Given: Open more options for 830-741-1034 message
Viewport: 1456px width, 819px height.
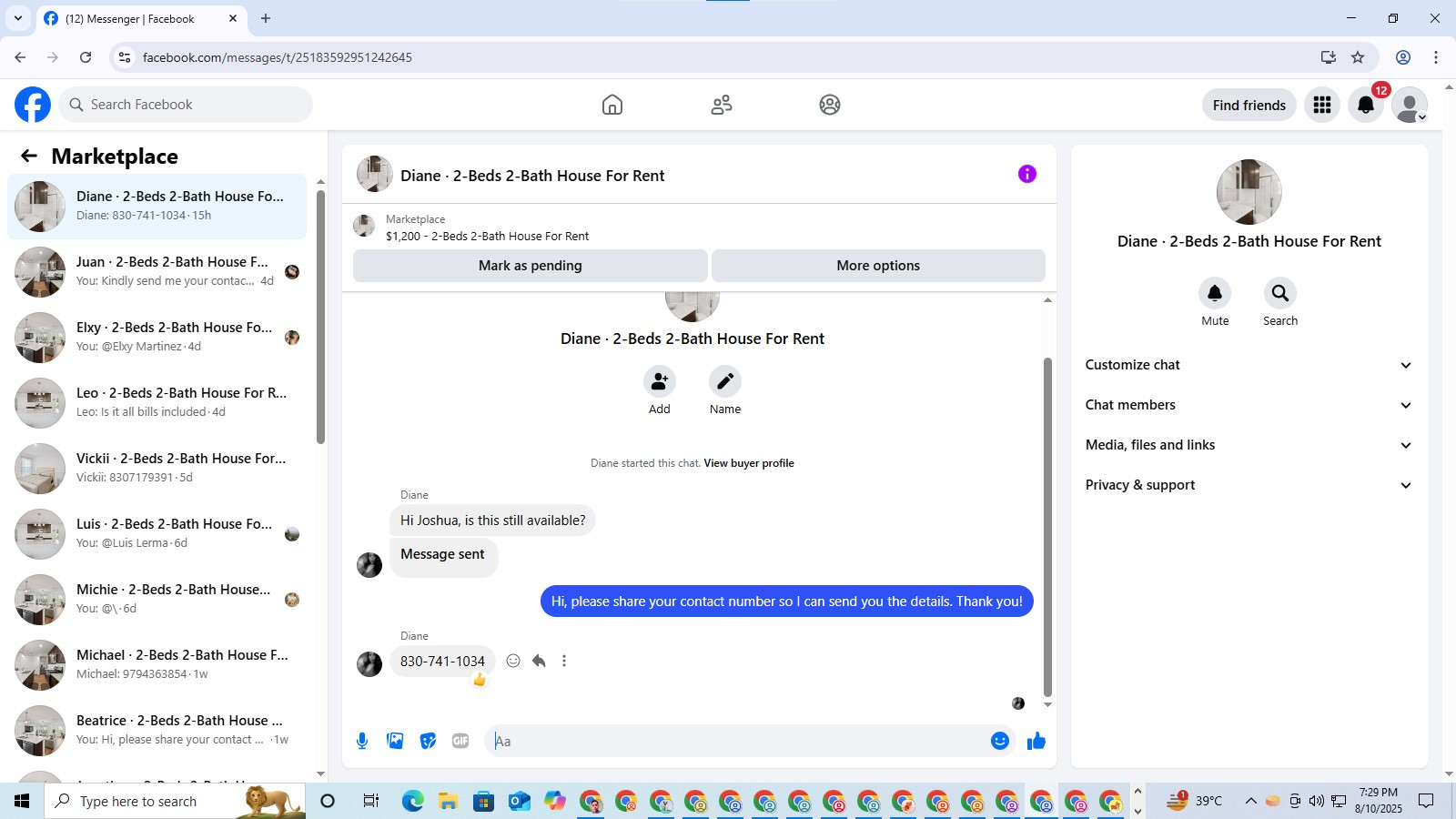Looking at the screenshot, I should pyautogui.click(x=564, y=661).
